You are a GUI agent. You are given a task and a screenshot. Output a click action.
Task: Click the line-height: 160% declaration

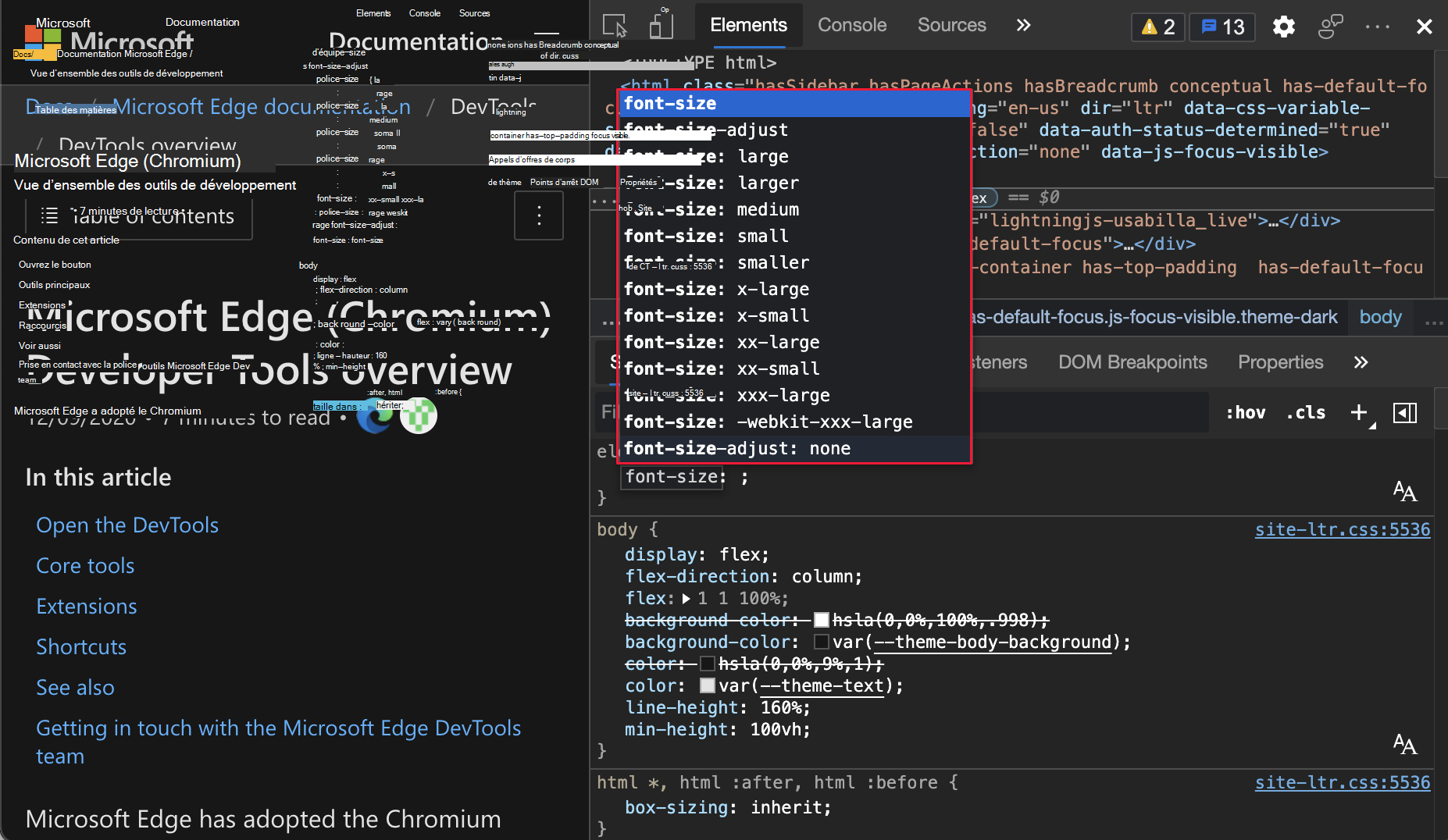717,707
